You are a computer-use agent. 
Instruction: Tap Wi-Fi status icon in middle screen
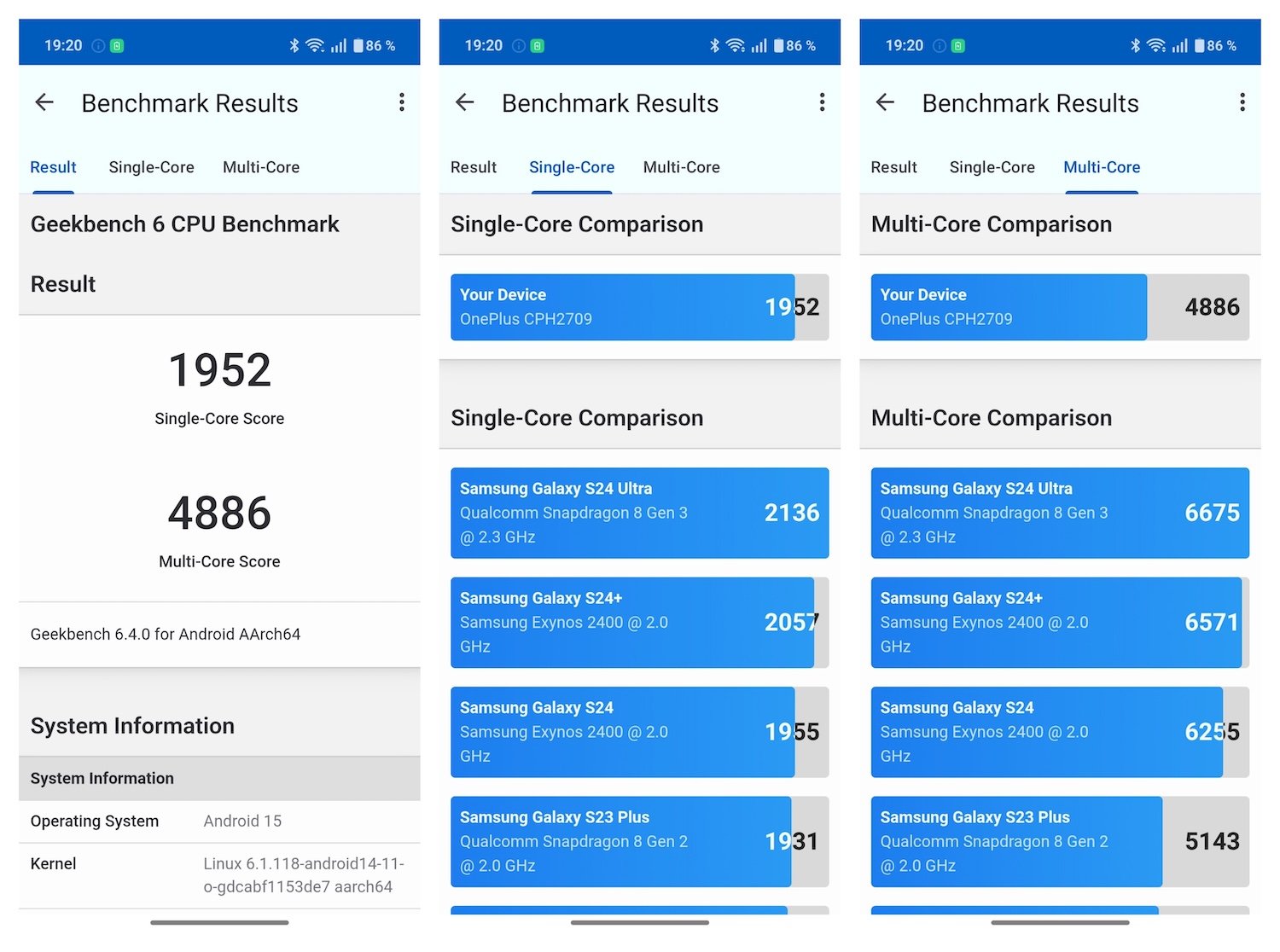pos(736,45)
